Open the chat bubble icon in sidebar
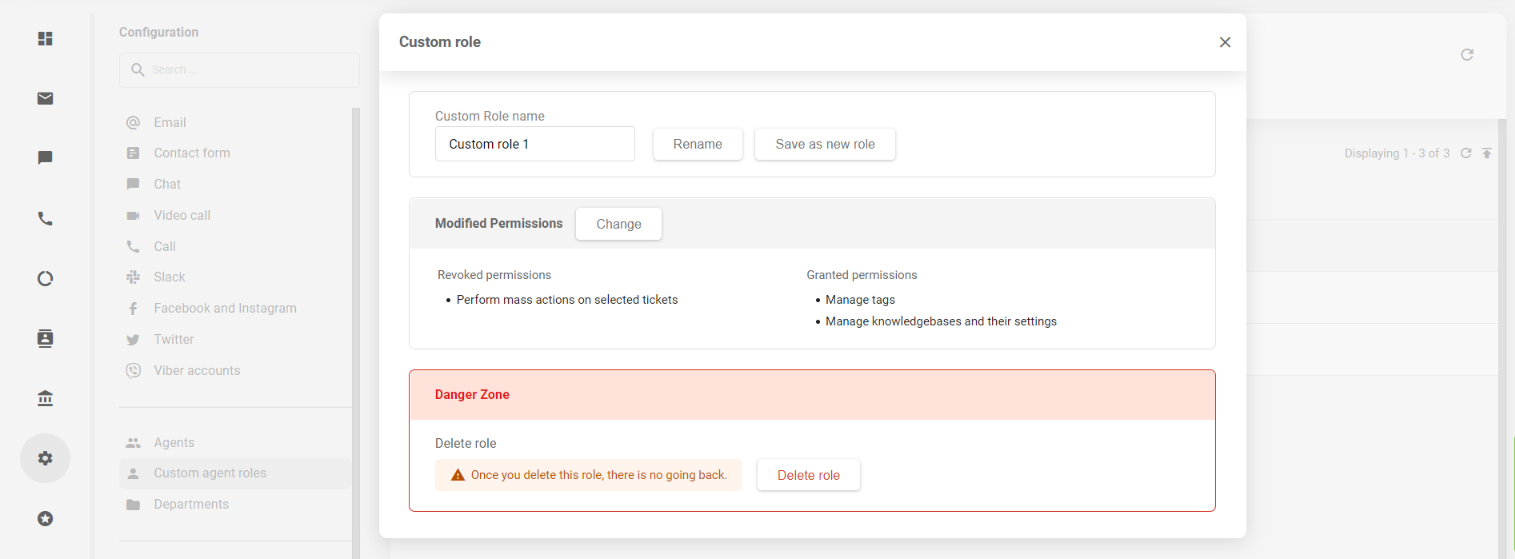The width and height of the screenshot is (1515, 559). coord(45,158)
